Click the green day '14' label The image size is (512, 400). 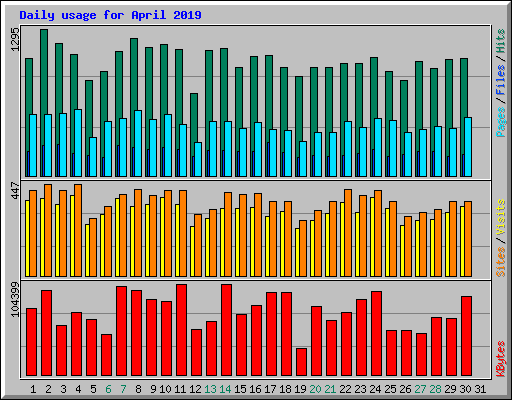tap(225, 389)
